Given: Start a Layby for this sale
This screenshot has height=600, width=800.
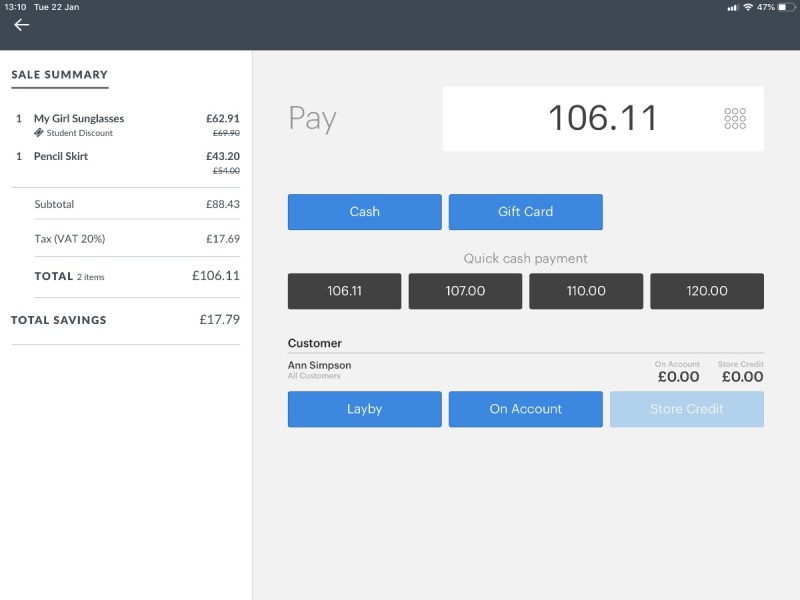Looking at the screenshot, I should [x=364, y=409].
